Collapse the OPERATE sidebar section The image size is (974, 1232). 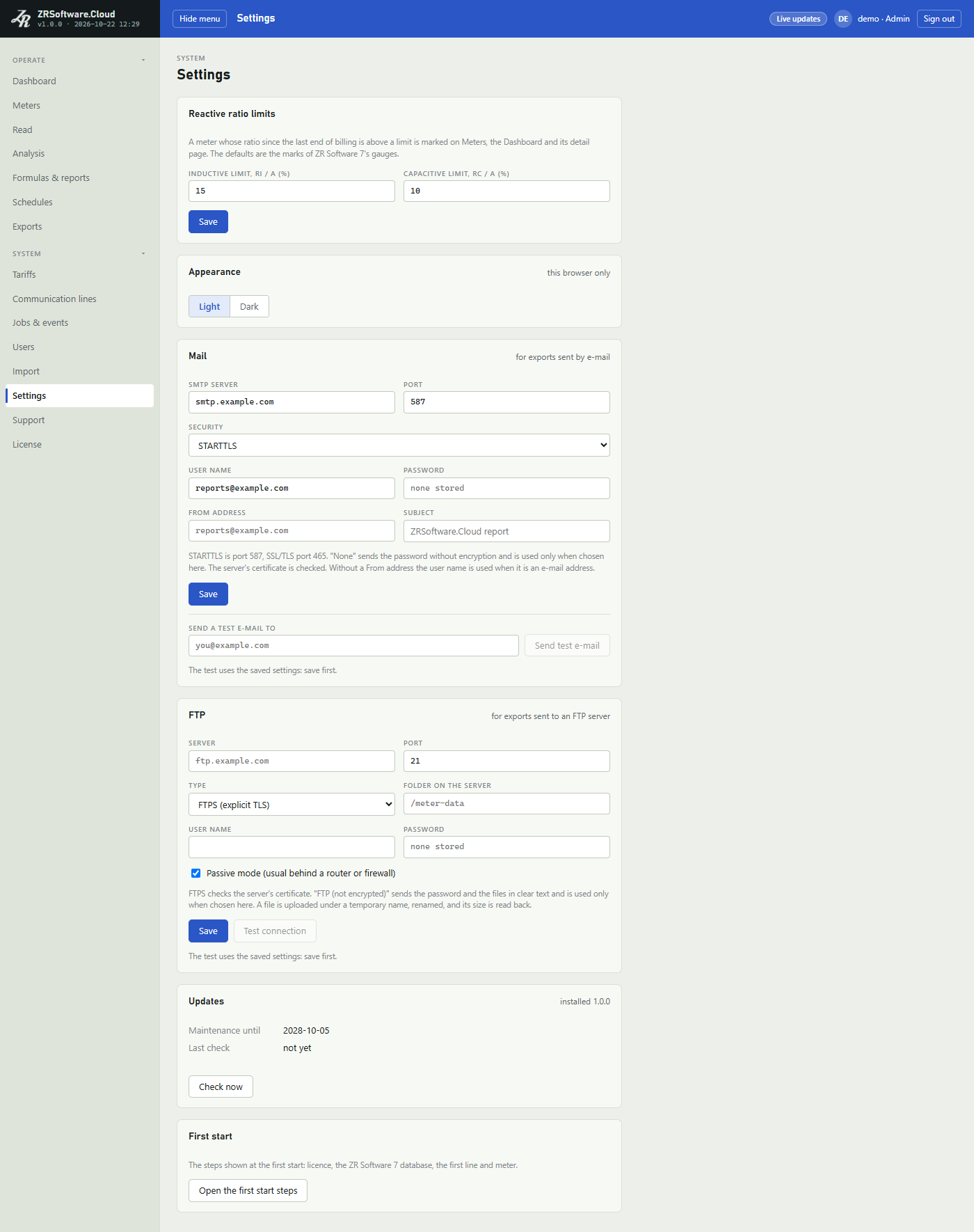[x=143, y=61]
